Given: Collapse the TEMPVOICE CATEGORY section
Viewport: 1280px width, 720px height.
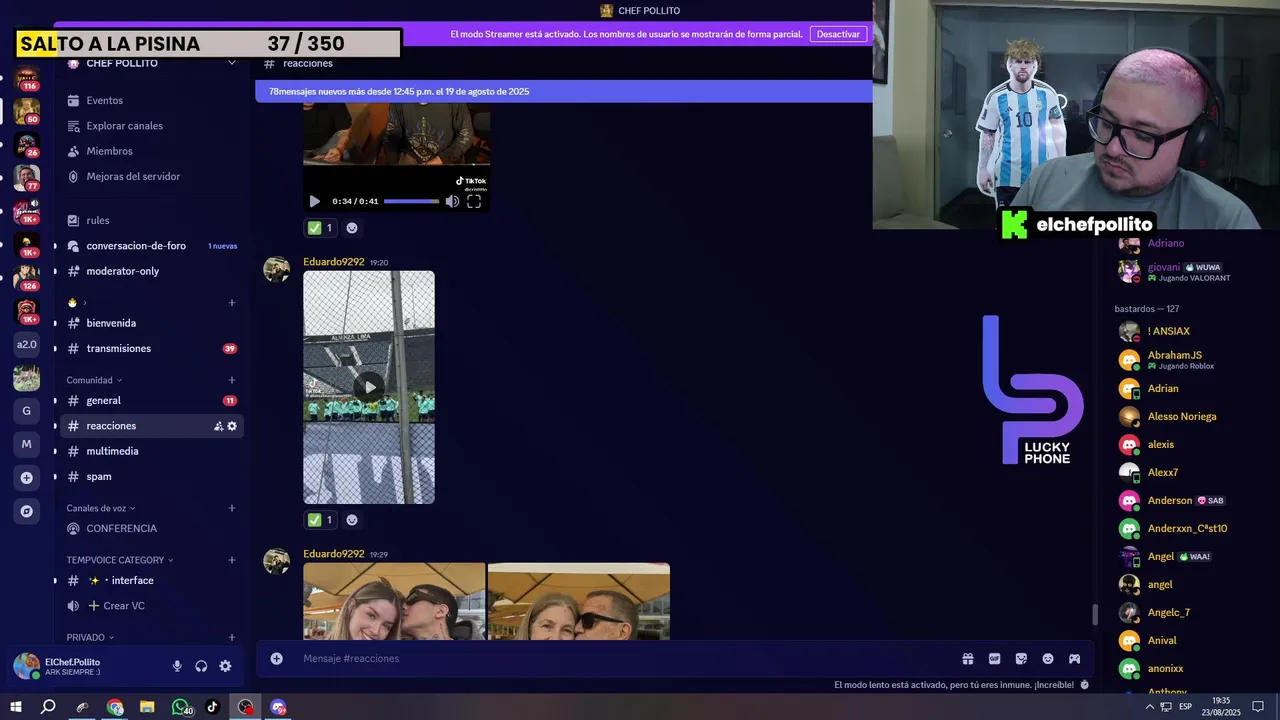Looking at the screenshot, I should 120,560.
